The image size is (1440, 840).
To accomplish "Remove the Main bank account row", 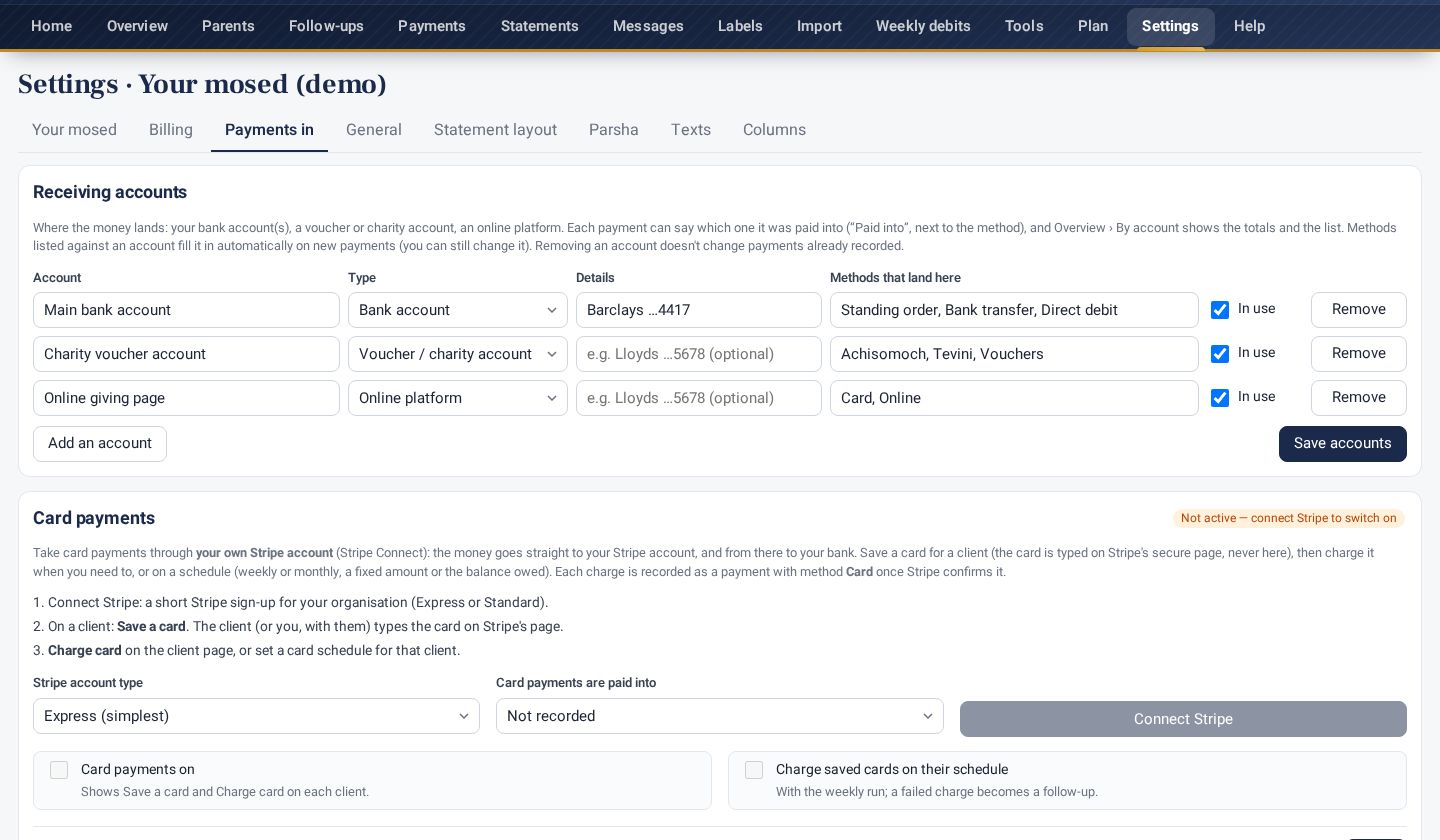I will (x=1359, y=310).
